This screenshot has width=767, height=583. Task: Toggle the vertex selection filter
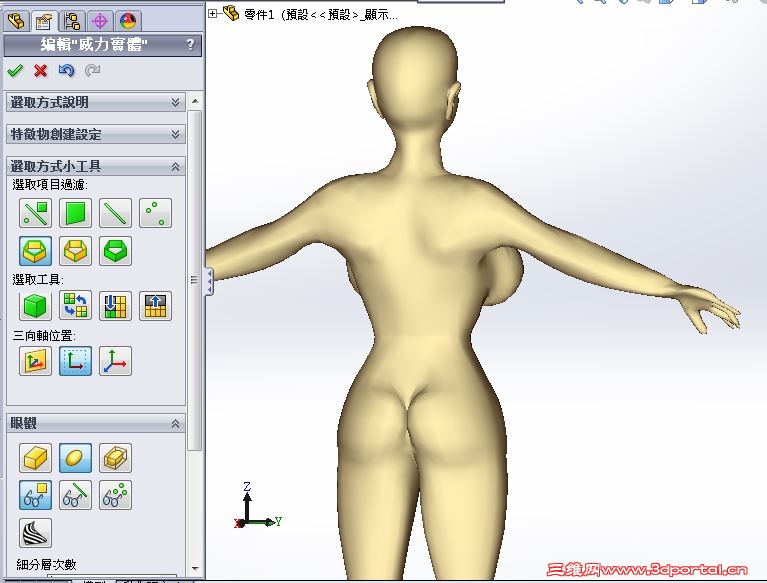[156, 213]
